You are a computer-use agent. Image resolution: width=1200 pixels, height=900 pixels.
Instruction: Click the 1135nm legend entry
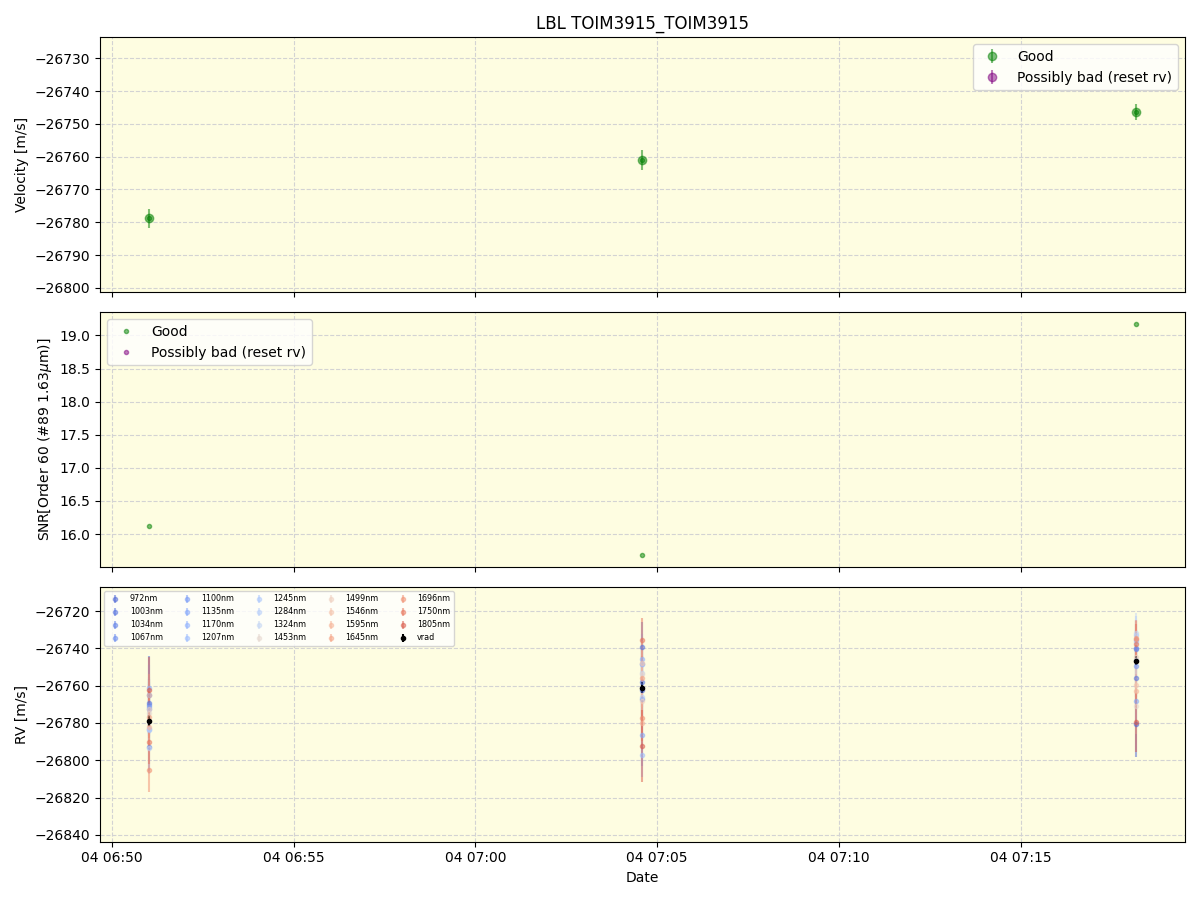coord(187,611)
